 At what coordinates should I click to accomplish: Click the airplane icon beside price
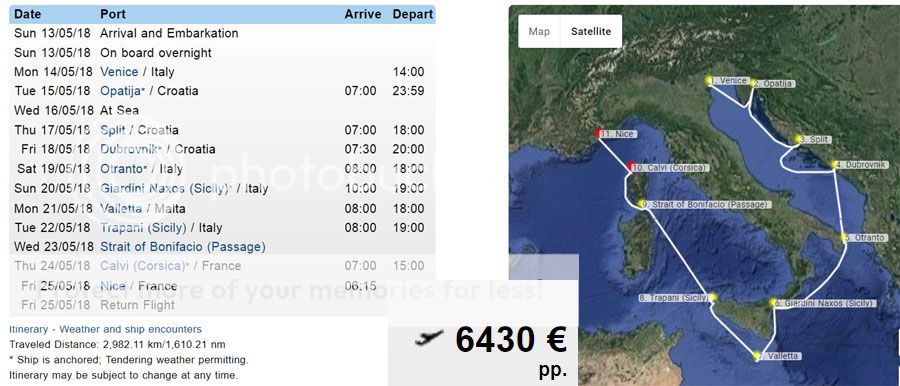[429, 338]
